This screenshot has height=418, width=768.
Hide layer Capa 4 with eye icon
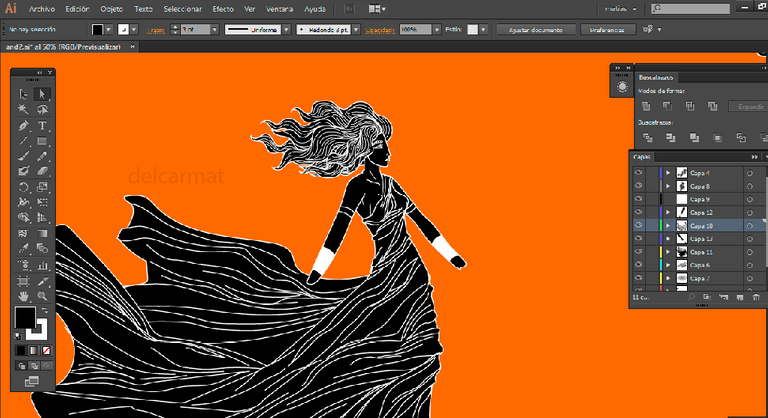638,173
